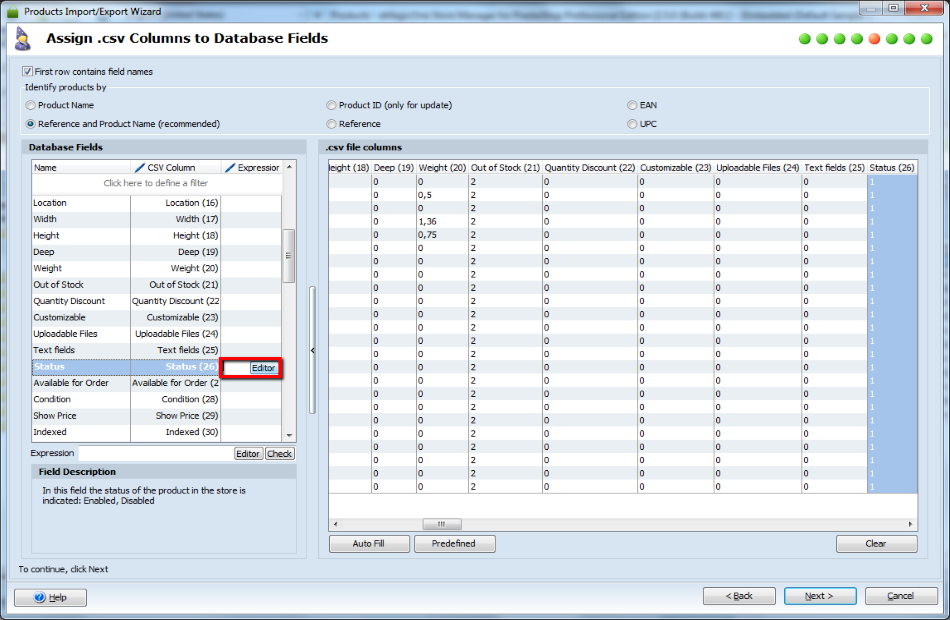
Task: Select the Location field row
Action: pyautogui.click(x=156, y=203)
